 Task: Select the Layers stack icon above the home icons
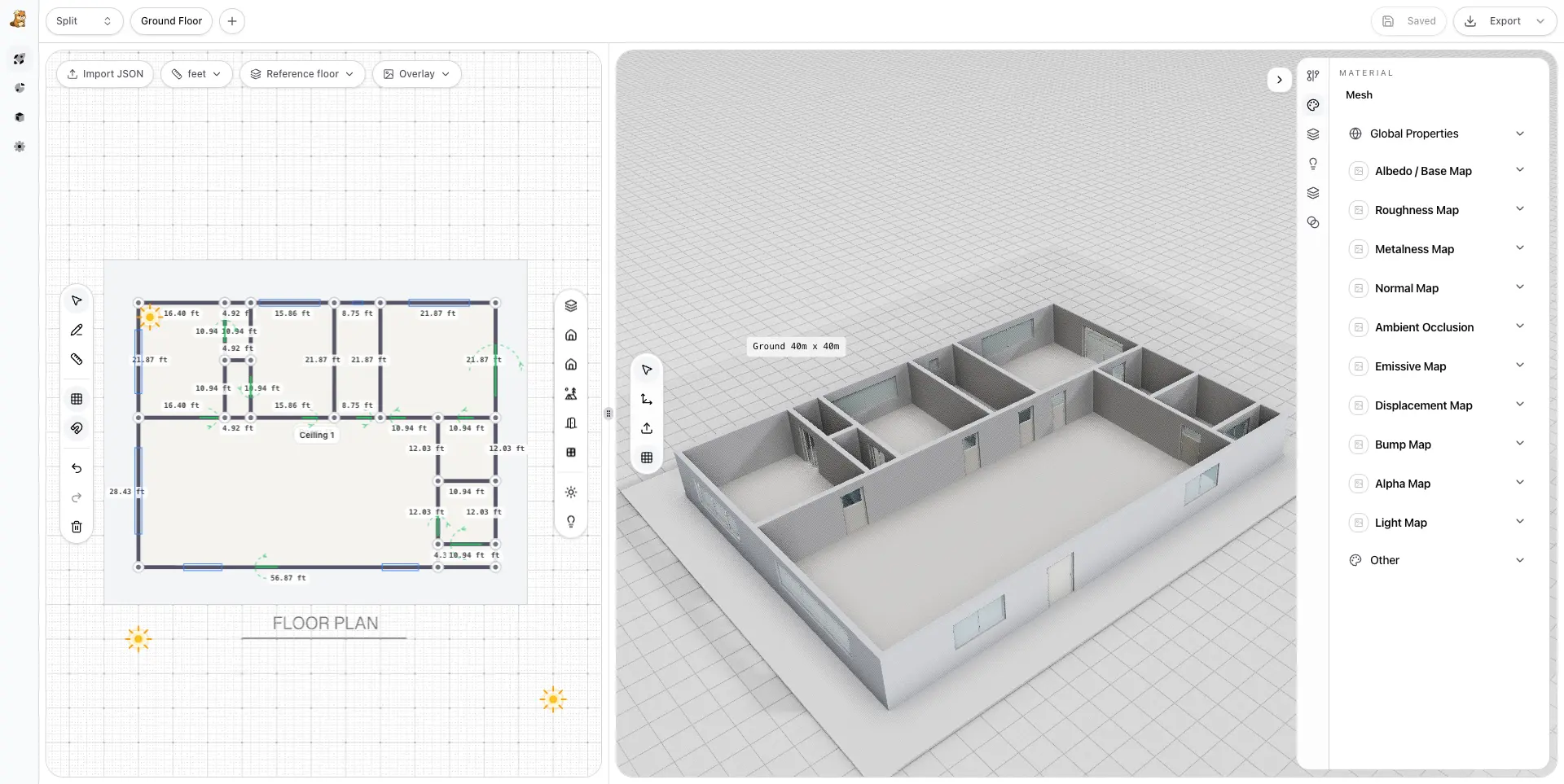[x=571, y=305]
